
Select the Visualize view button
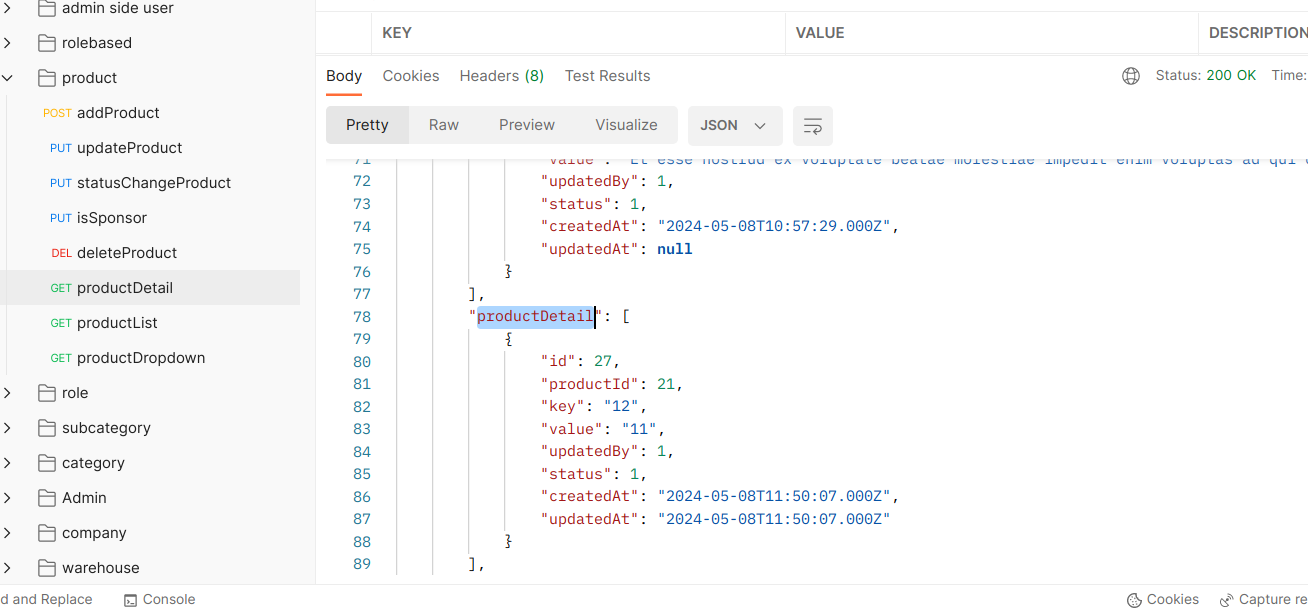click(x=626, y=125)
